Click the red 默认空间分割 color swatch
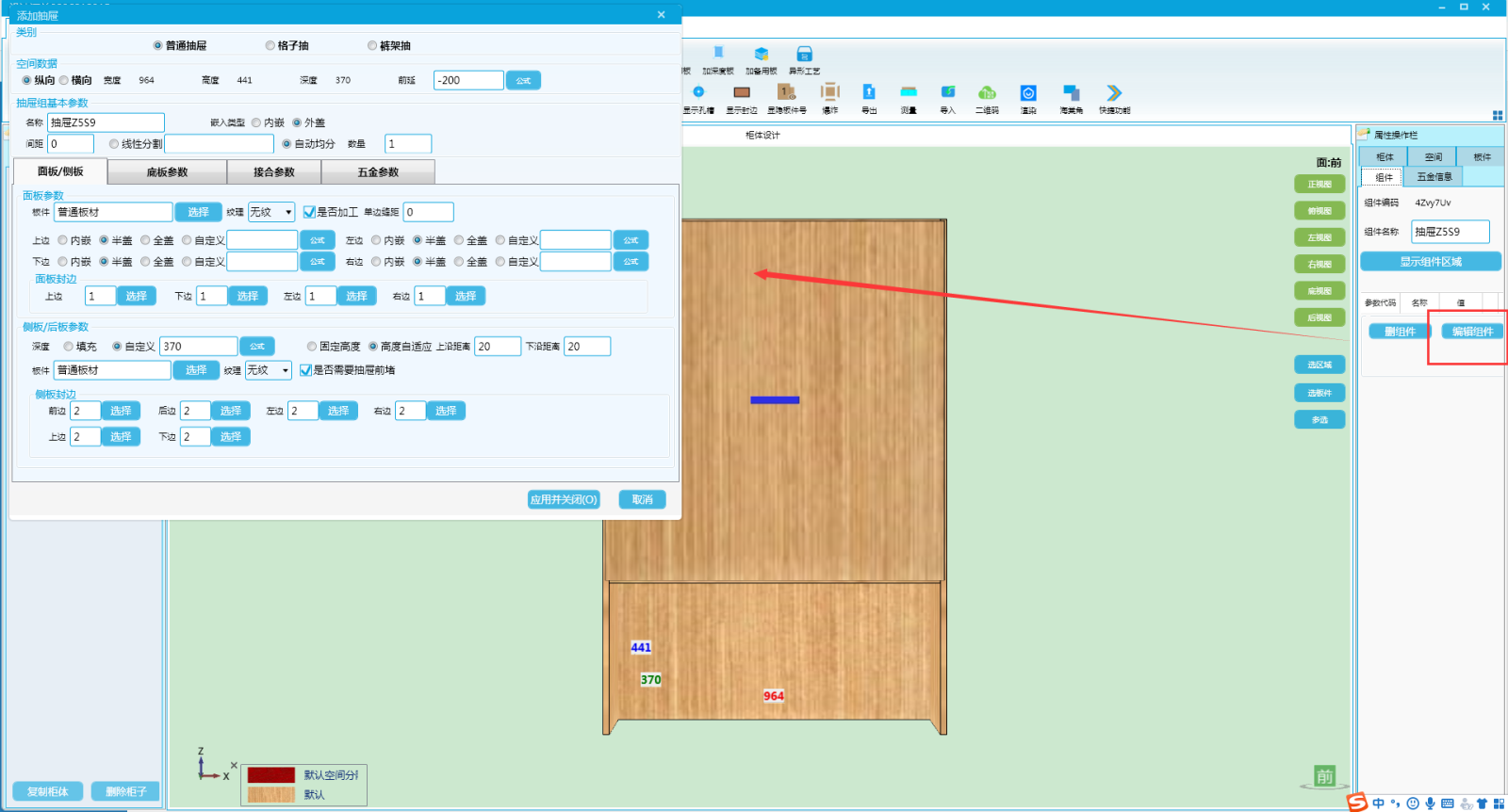Viewport: 1508px width, 812px height. tap(271, 774)
